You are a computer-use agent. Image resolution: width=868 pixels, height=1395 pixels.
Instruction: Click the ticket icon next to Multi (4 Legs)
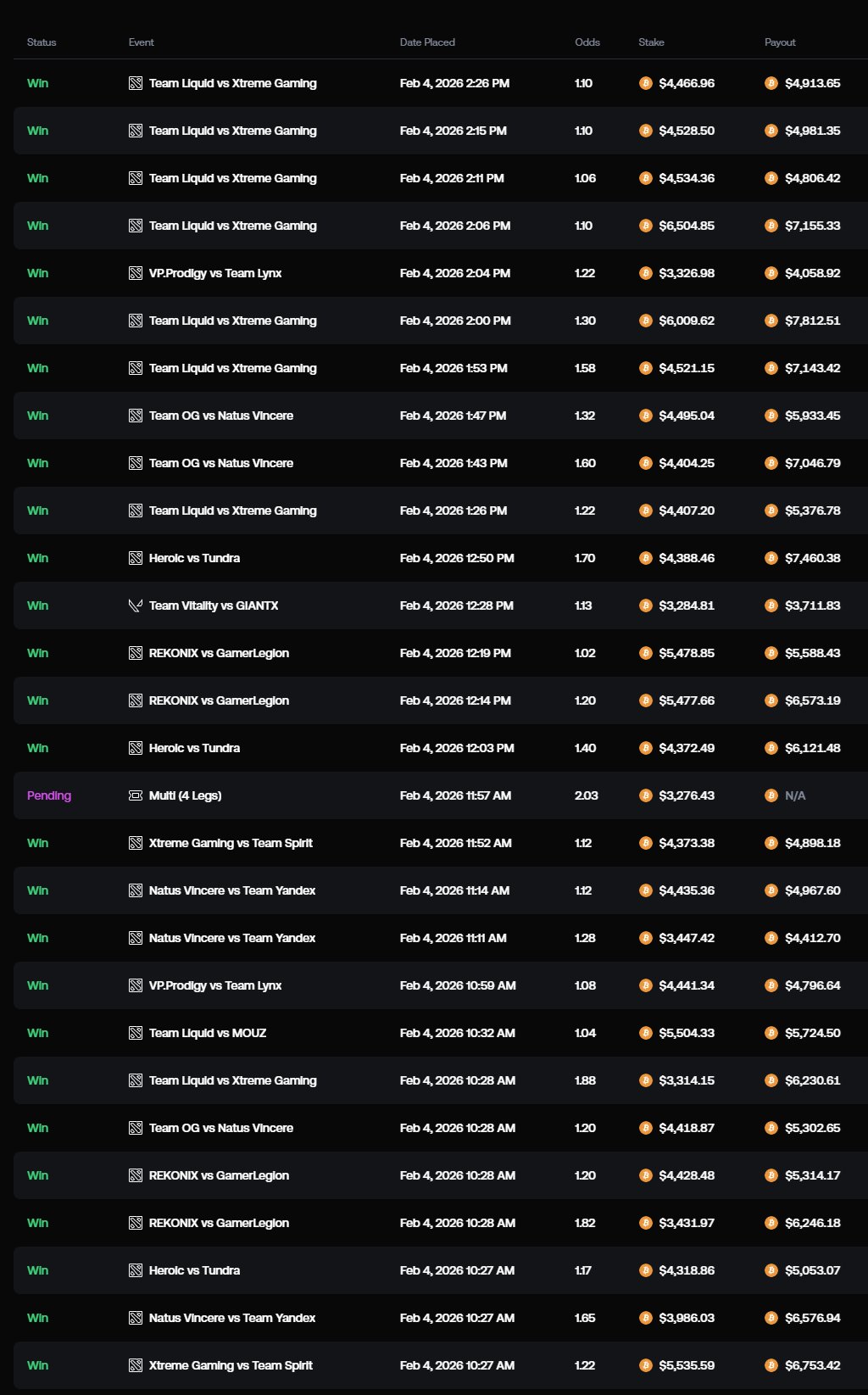coord(135,795)
